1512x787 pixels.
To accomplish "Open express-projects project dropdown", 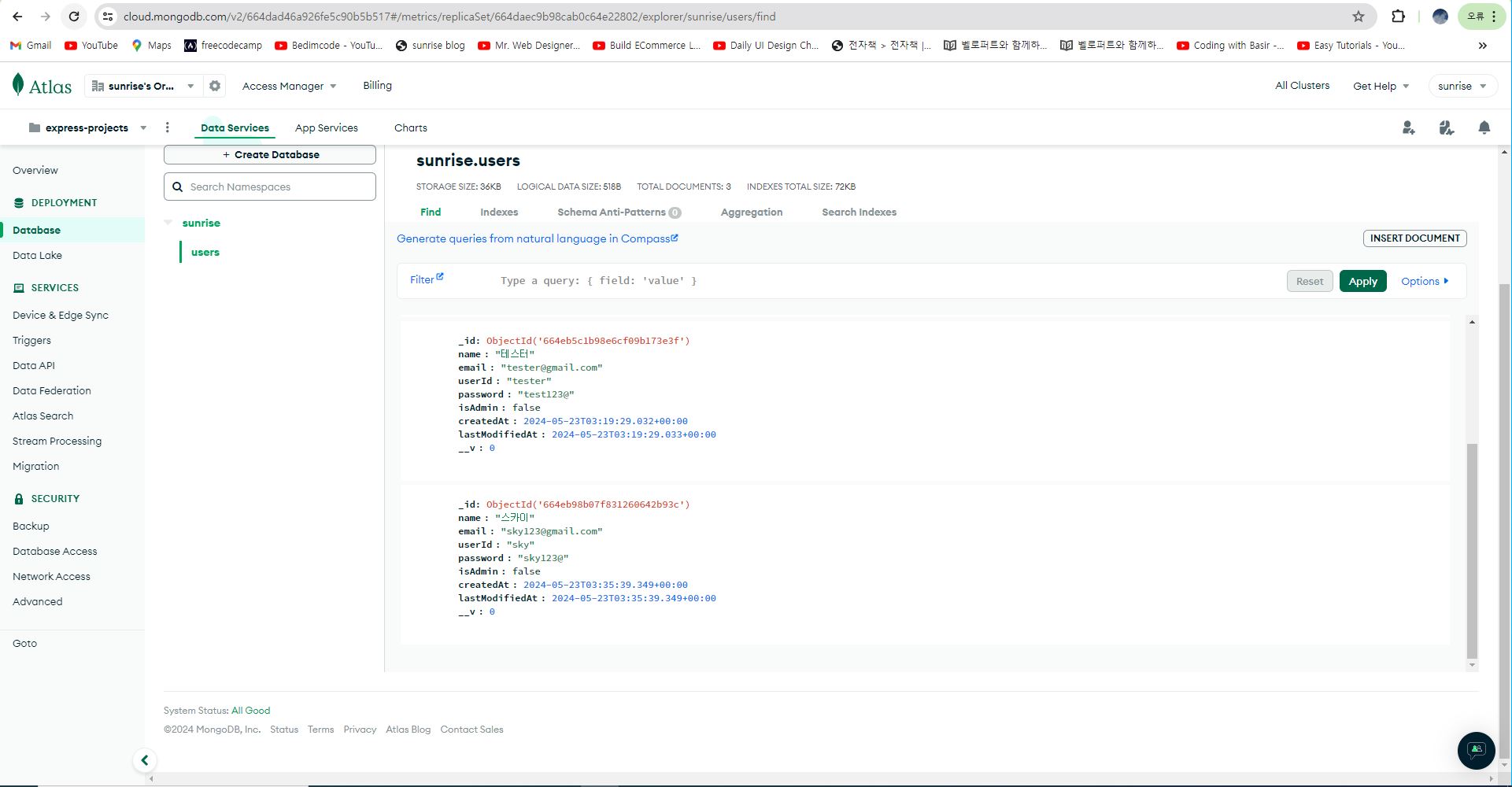I will [x=87, y=127].
